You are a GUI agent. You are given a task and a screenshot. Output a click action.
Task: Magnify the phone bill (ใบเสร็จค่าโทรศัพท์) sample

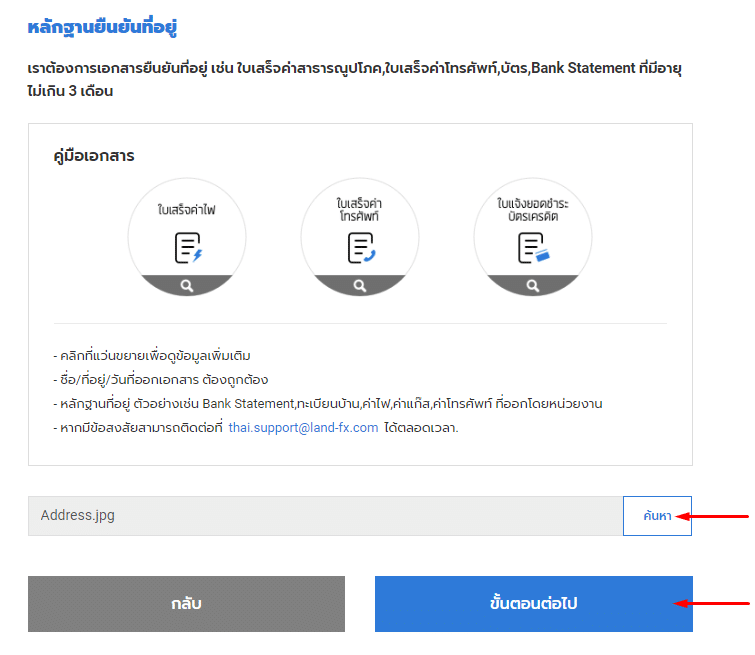tap(360, 285)
